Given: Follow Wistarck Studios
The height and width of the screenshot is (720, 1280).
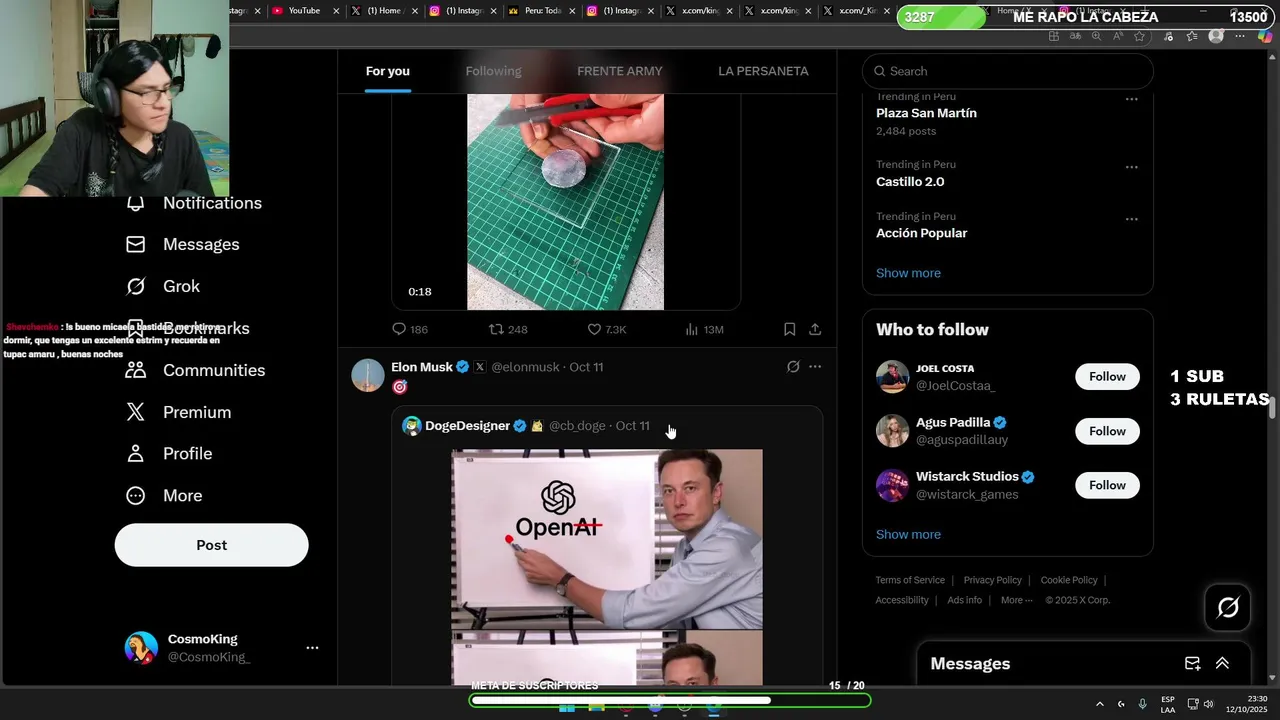Looking at the screenshot, I should point(1107,485).
